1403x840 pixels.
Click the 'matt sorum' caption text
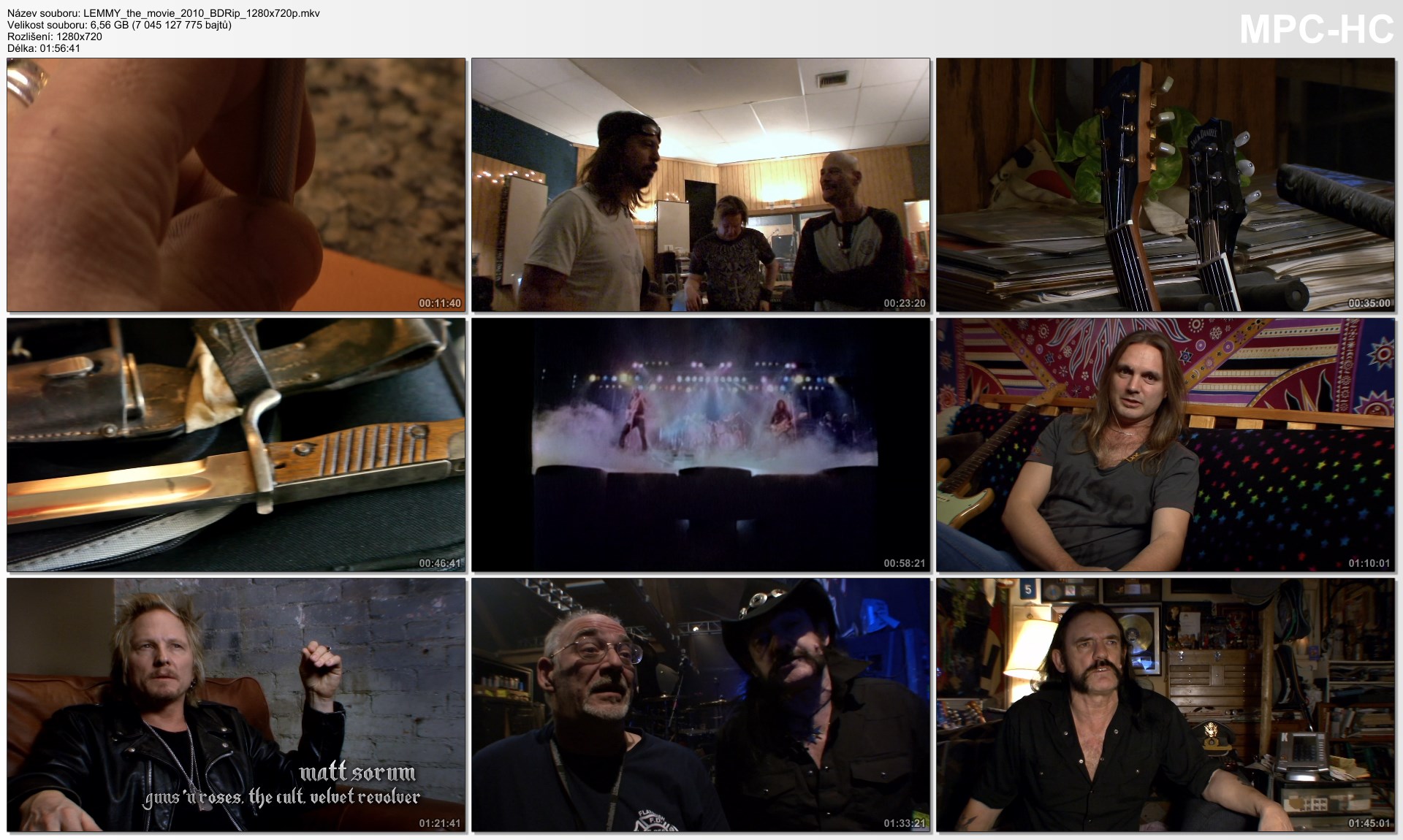click(x=357, y=773)
